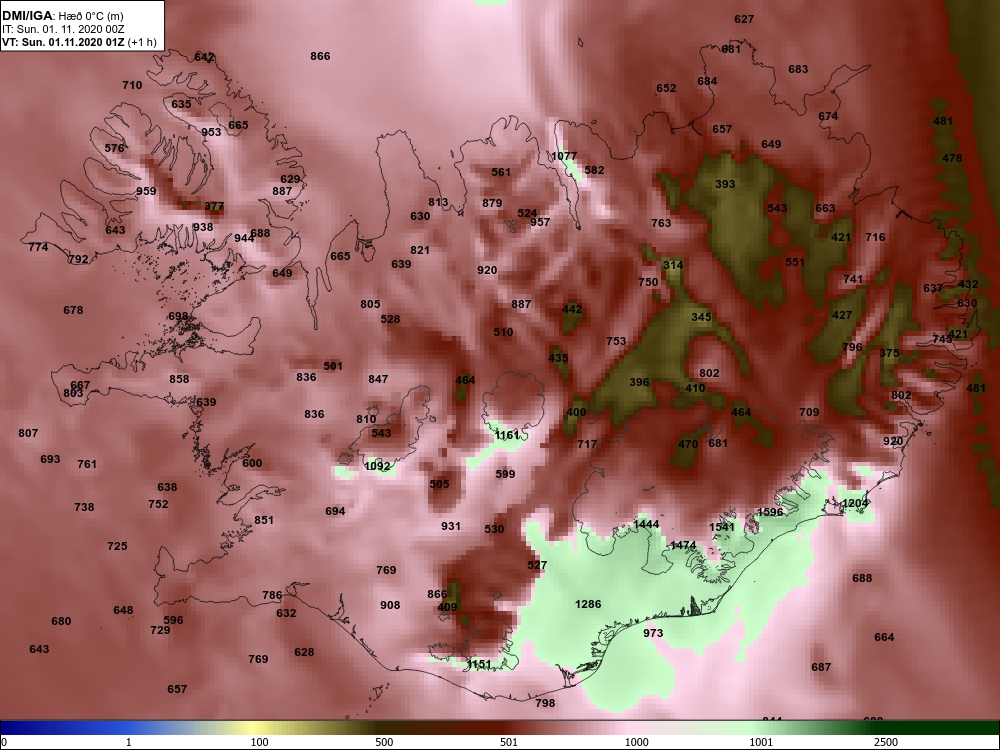Pick the map value 674
Image resolution: width=1000 pixels, height=750 pixels.
[828, 116]
